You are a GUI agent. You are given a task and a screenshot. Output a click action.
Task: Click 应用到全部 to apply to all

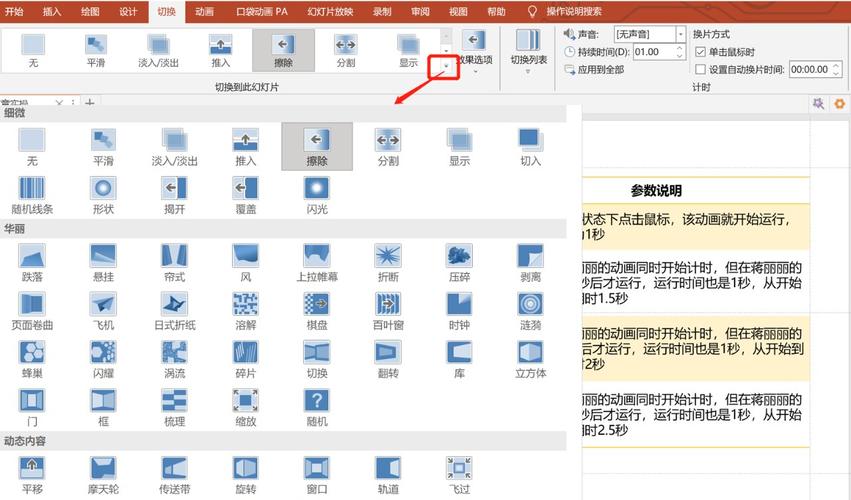[594, 69]
